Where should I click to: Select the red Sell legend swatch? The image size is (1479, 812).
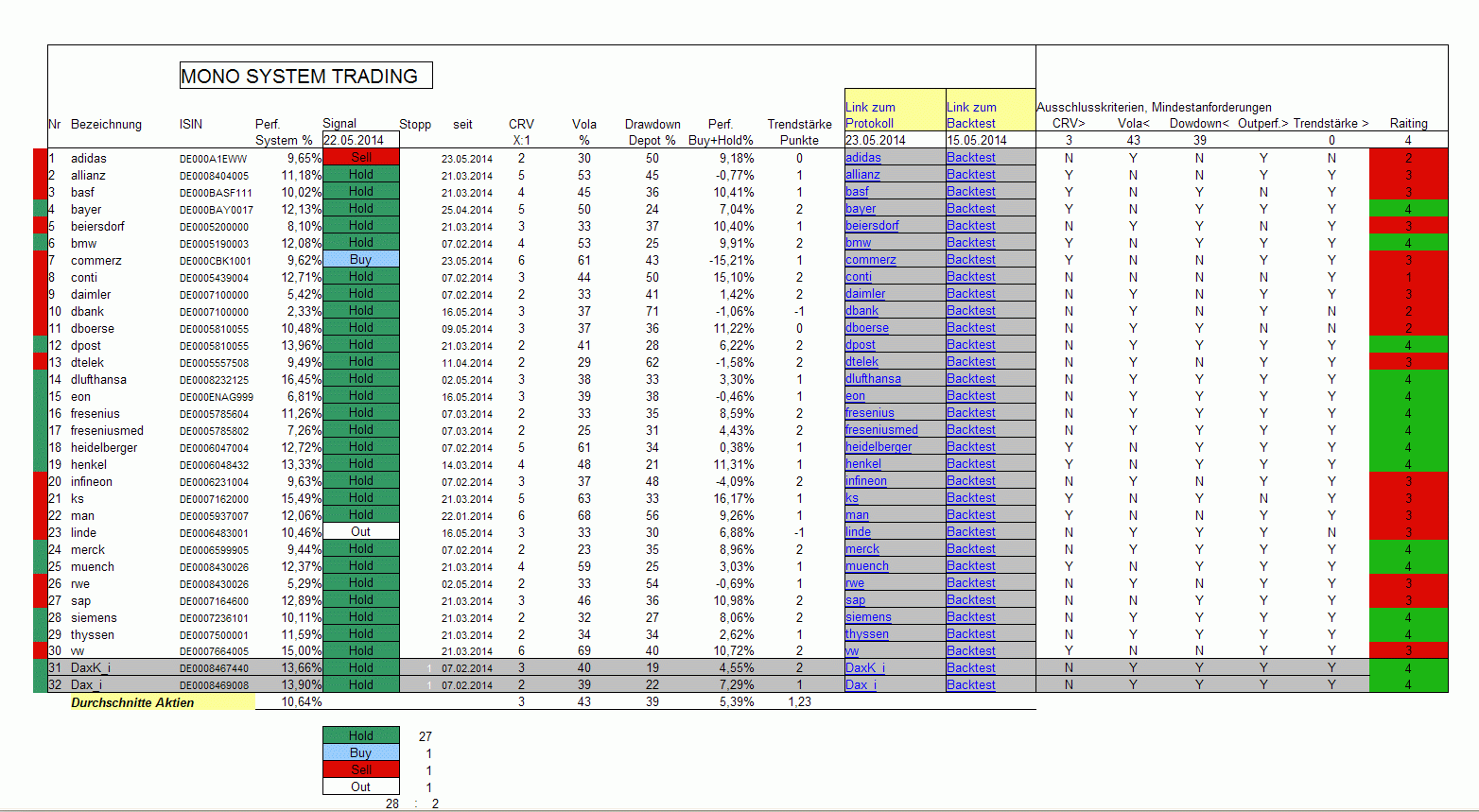pos(361,769)
